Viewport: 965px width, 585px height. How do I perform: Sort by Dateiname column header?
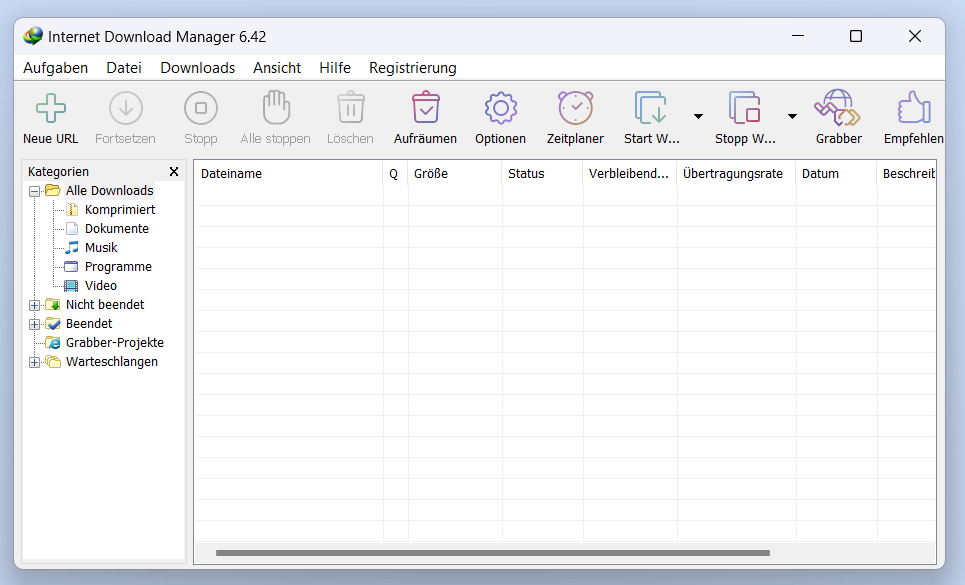tap(289, 173)
